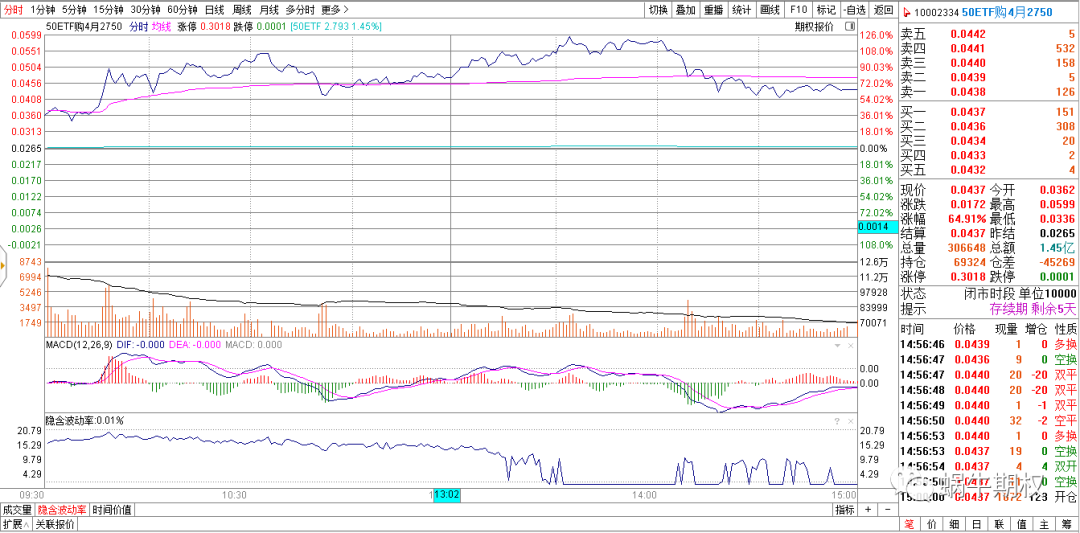Image resolution: width=1080 pixels, height=533 pixels.
Task: Select the 隐含波动率 implied volatility tab
Action: 62,510
